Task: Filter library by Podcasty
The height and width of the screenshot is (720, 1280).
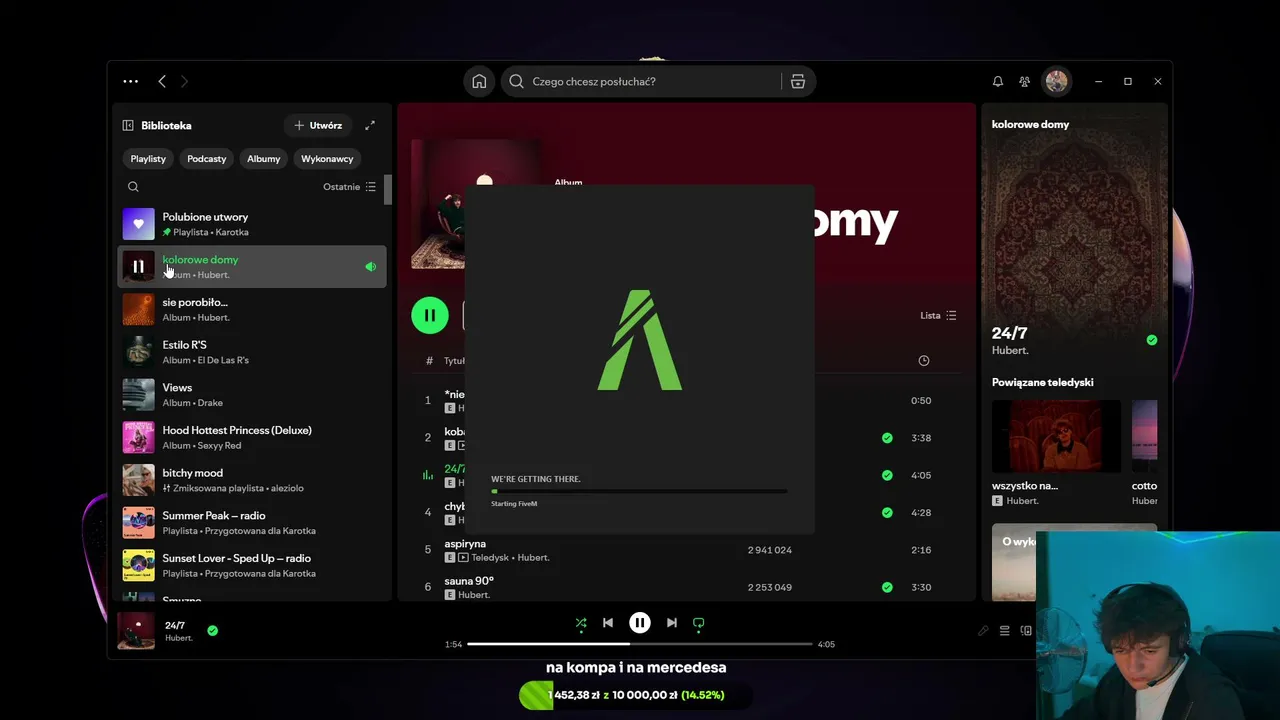Action: pos(207,159)
